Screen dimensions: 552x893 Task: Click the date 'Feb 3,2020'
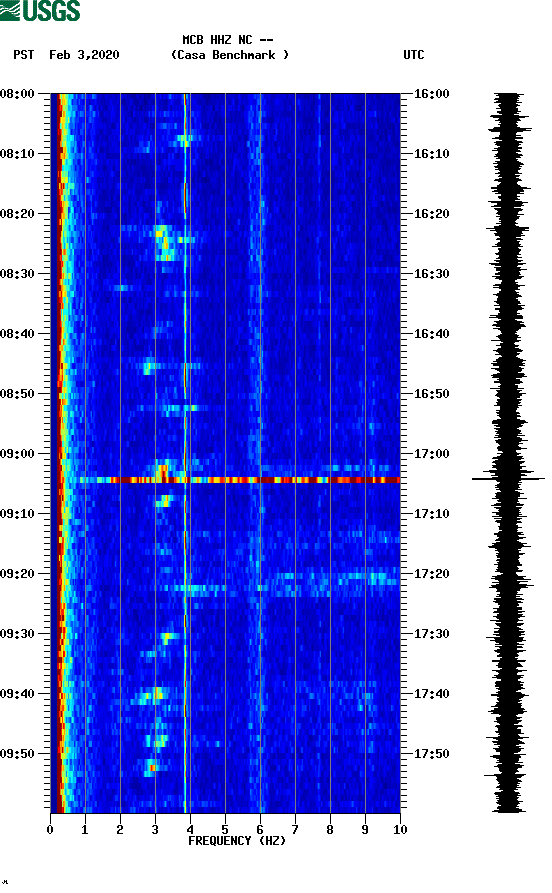pos(84,55)
